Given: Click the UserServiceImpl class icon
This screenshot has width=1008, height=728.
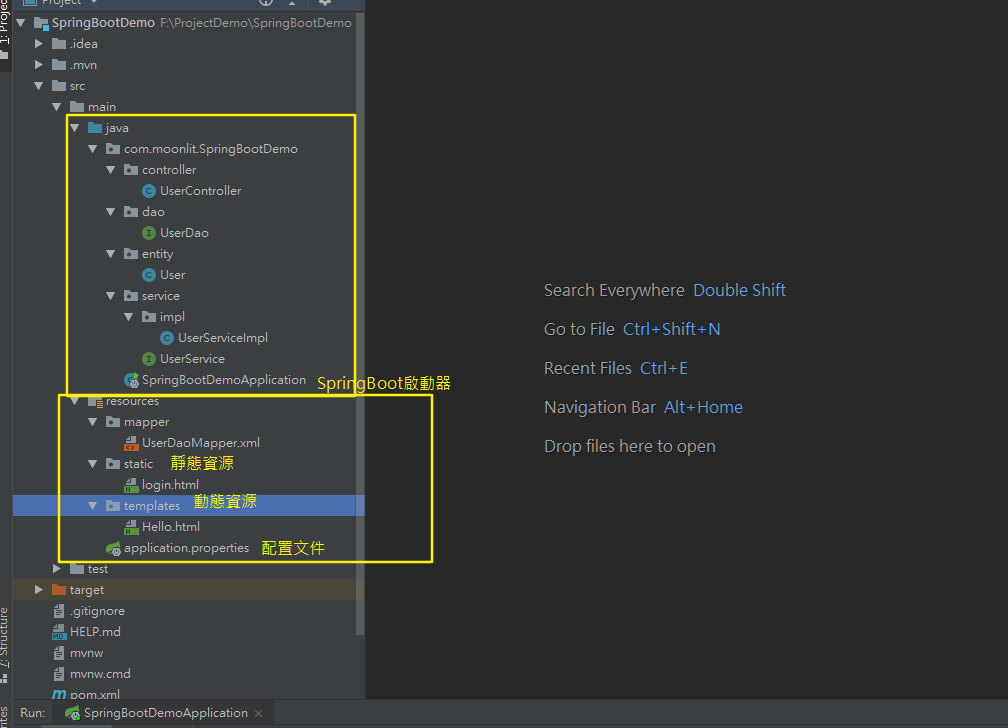Looking at the screenshot, I should 166,338.
